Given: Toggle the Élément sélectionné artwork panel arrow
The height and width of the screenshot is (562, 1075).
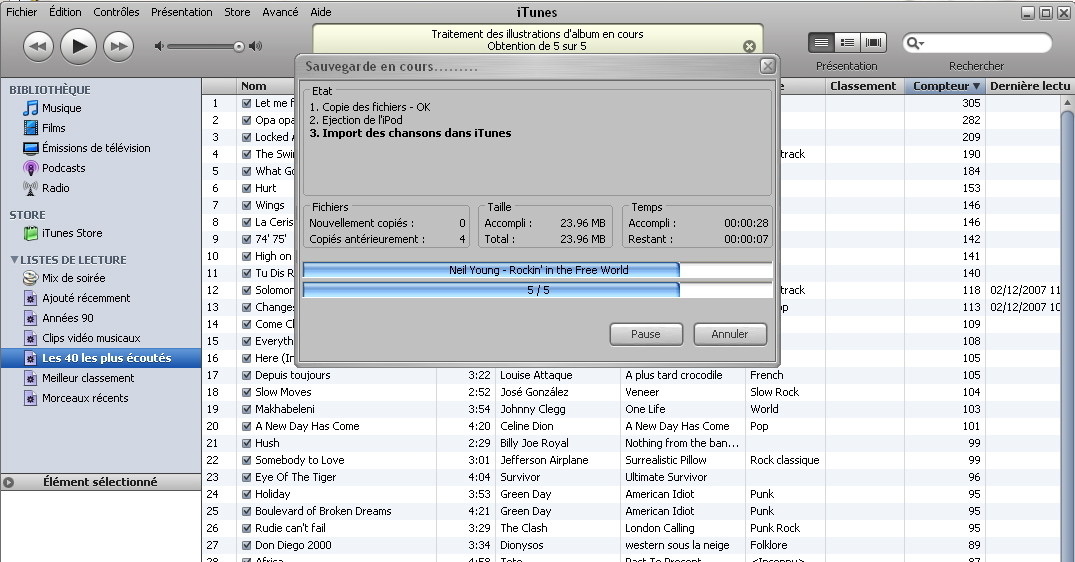Looking at the screenshot, I should tap(8, 482).
